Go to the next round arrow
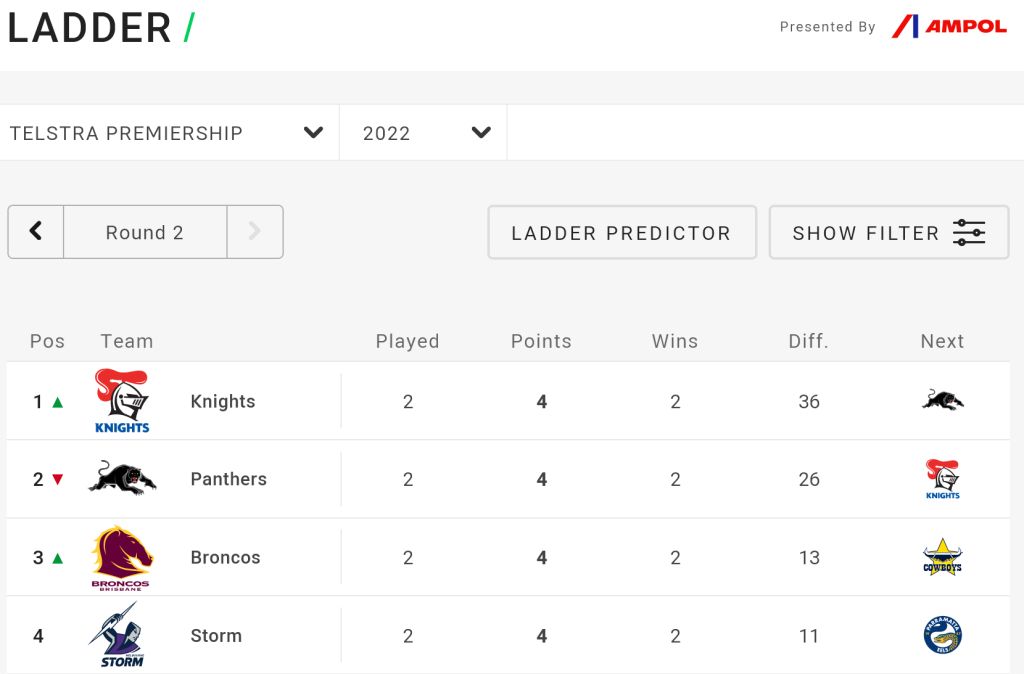The width and height of the screenshot is (1024, 674). (255, 232)
